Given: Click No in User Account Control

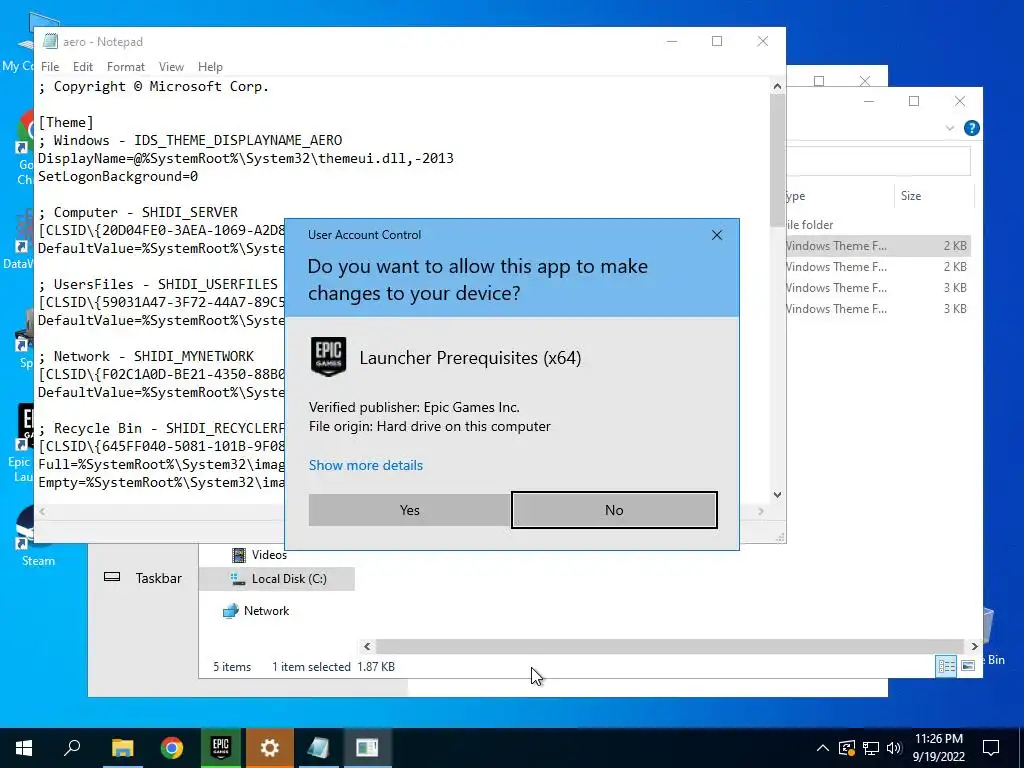Looking at the screenshot, I should point(614,510).
